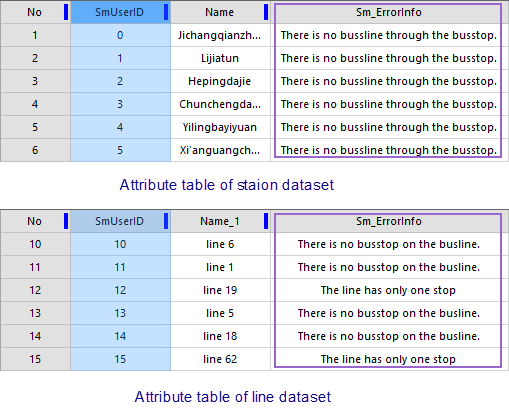Click SmUserID cell with value 3

coord(120,104)
